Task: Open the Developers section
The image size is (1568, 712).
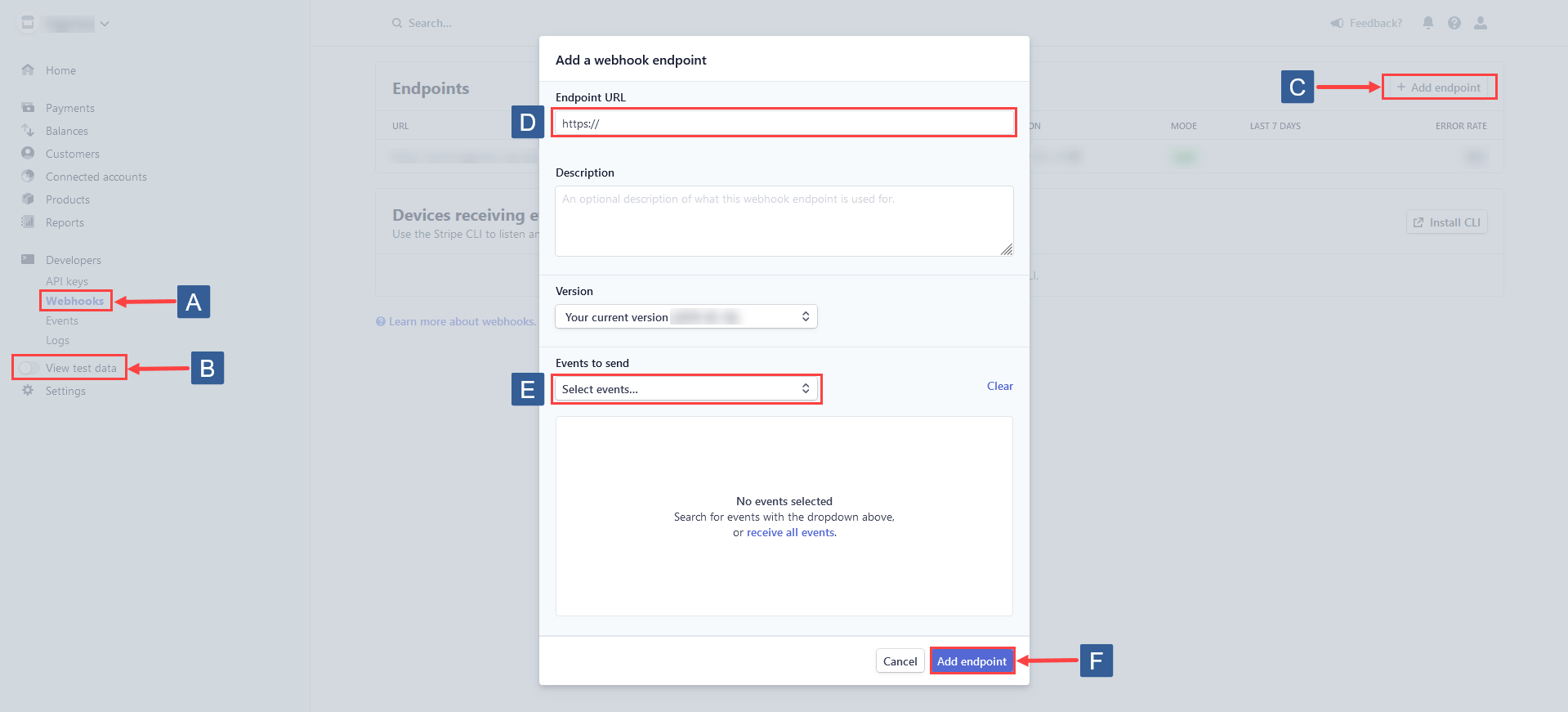Action: (x=74, y=260)
